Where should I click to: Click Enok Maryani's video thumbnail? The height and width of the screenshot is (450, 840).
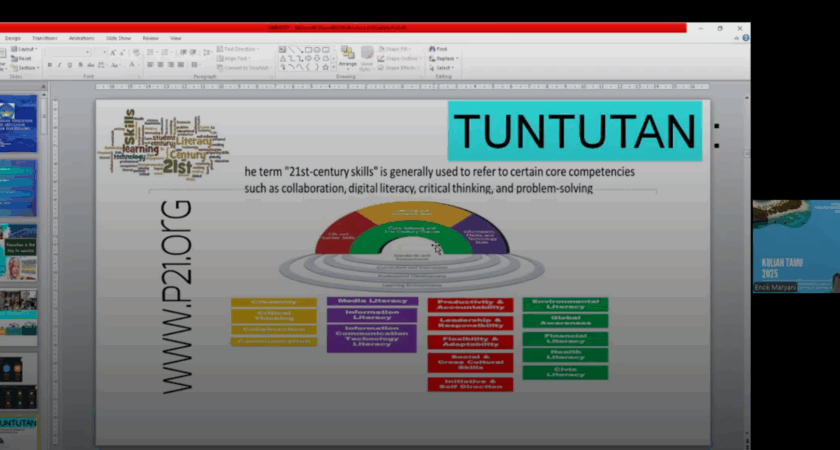tap(796, 246)
